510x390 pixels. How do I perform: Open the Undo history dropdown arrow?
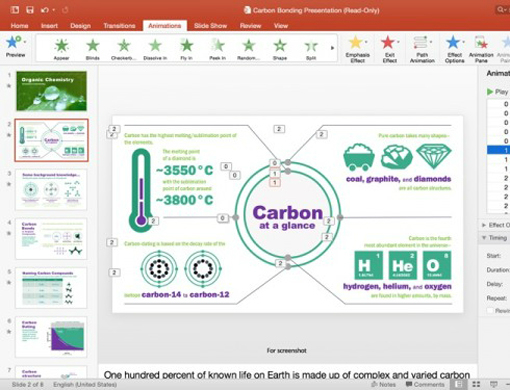click(x=54, y=10)
